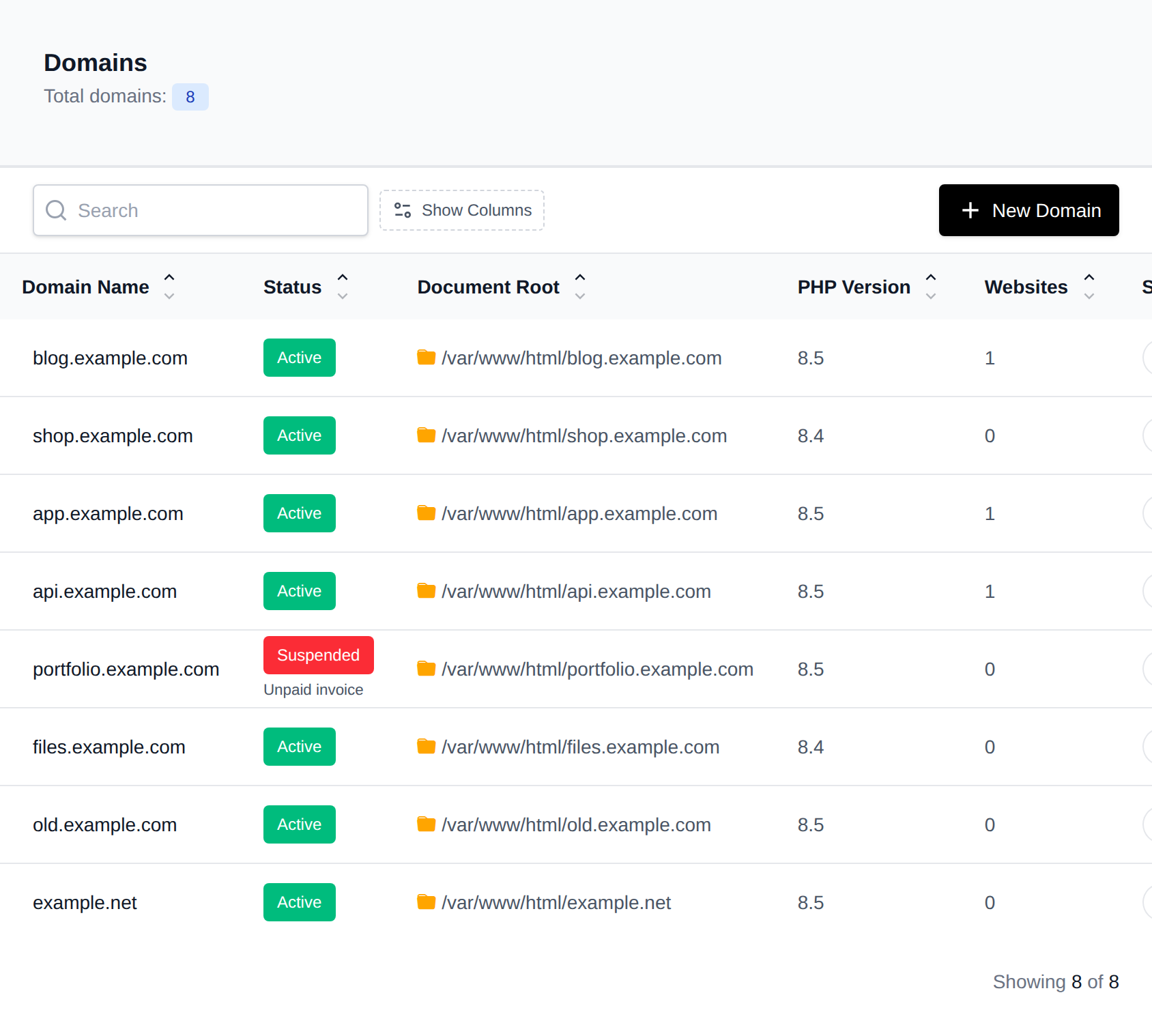This screenshot has width=1152, height=1036.
Task: Click path /var/www/html/app.example.com
Action: point(579,514)
